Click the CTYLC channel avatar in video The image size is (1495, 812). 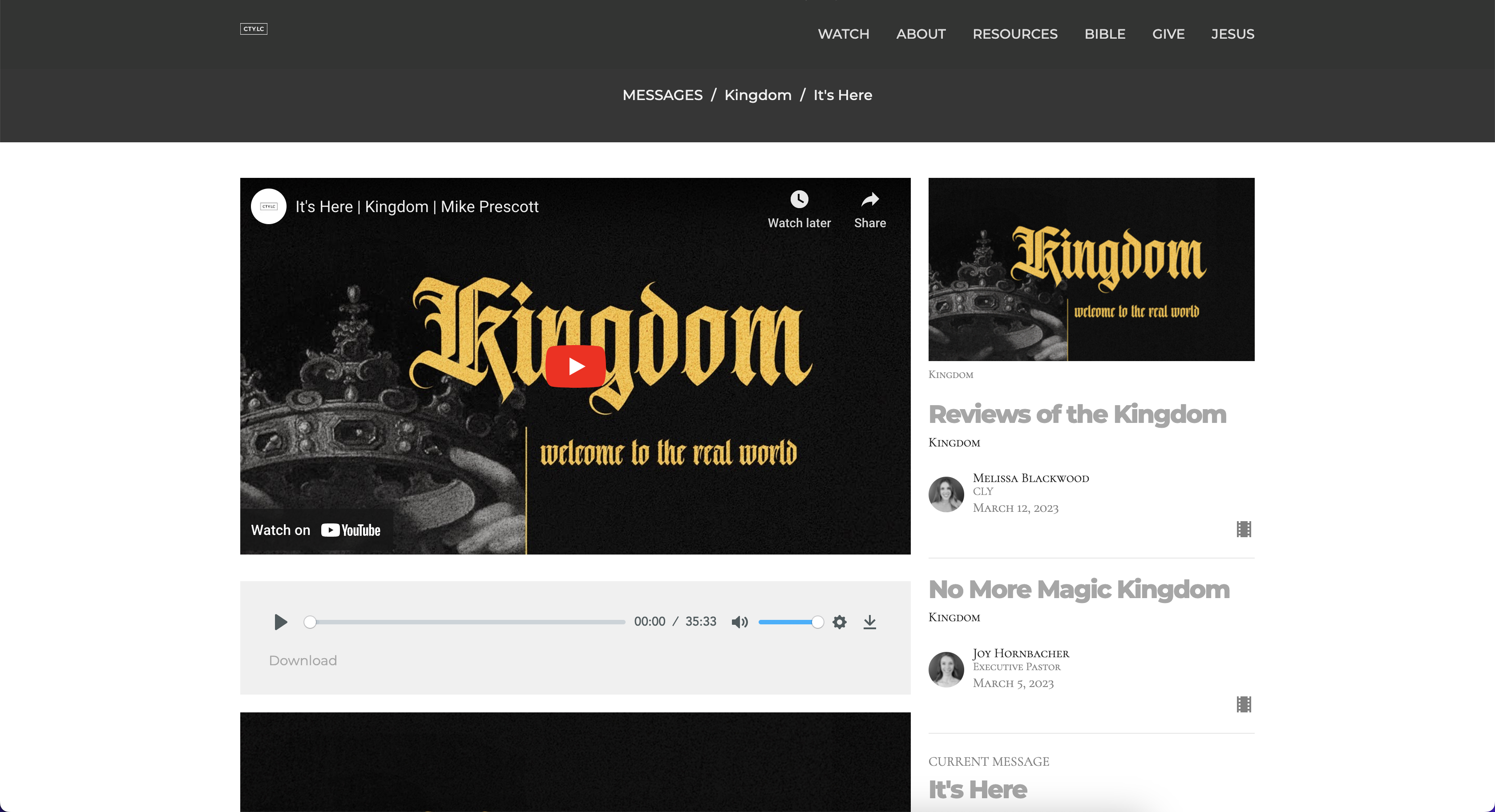269,206
